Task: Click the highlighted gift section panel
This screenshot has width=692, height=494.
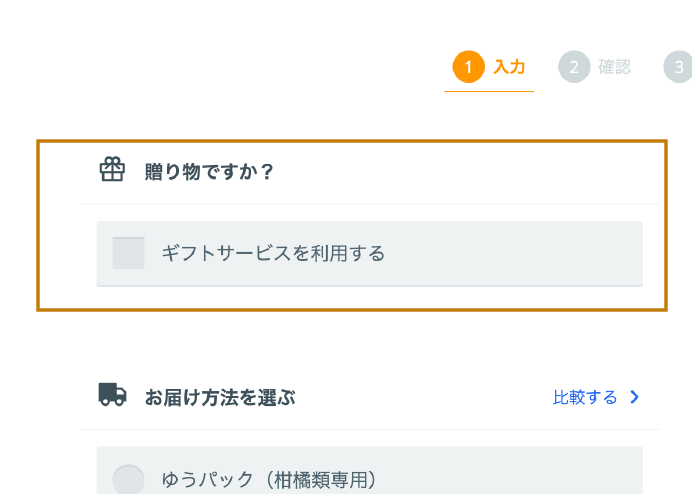Action: tap(352, 226)
